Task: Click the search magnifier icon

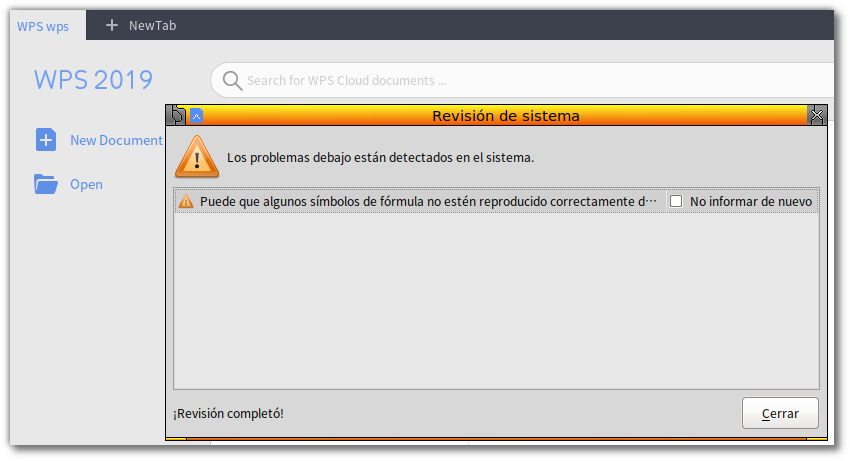Action: (x=232, y=80)
